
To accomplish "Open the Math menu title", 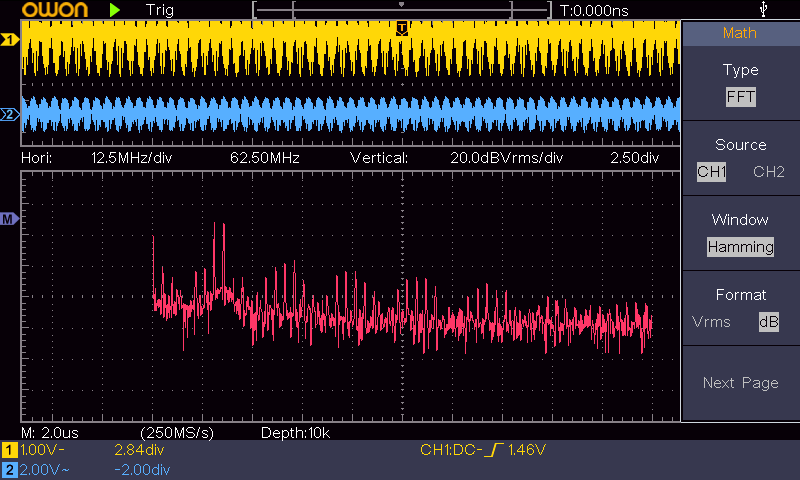I will [740, 33].
